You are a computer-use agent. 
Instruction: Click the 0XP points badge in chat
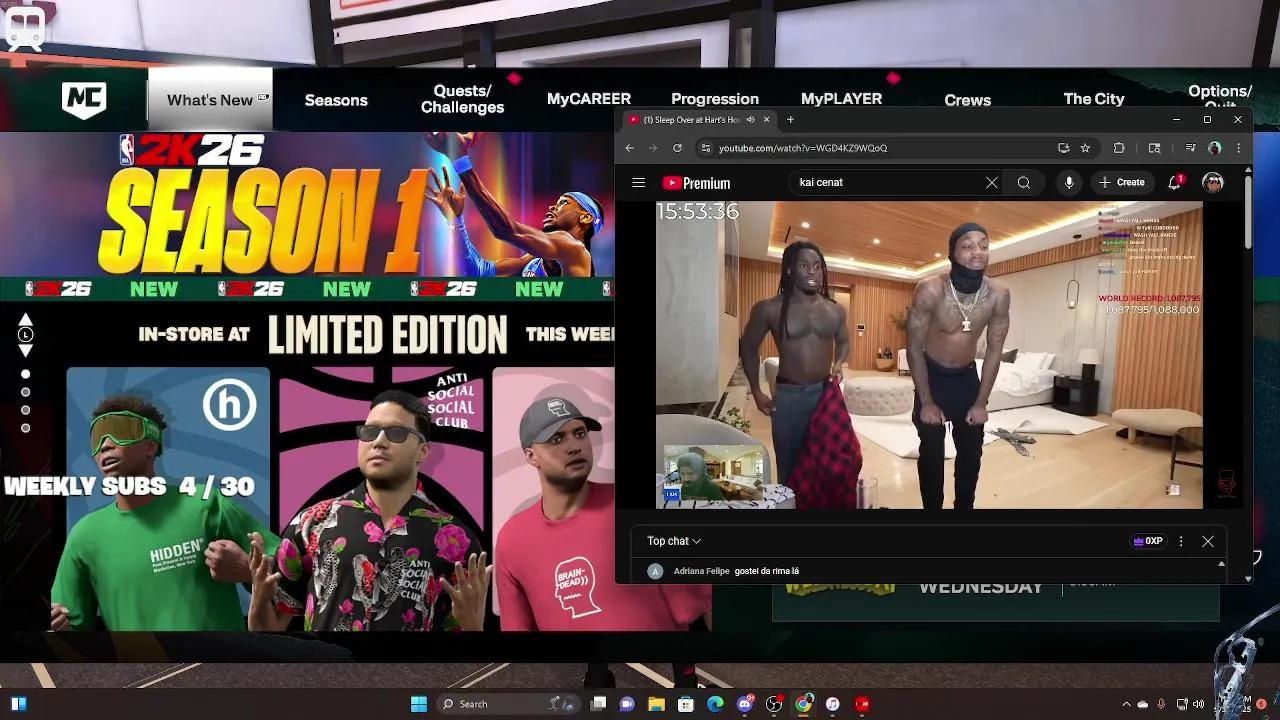[1147, 541]
